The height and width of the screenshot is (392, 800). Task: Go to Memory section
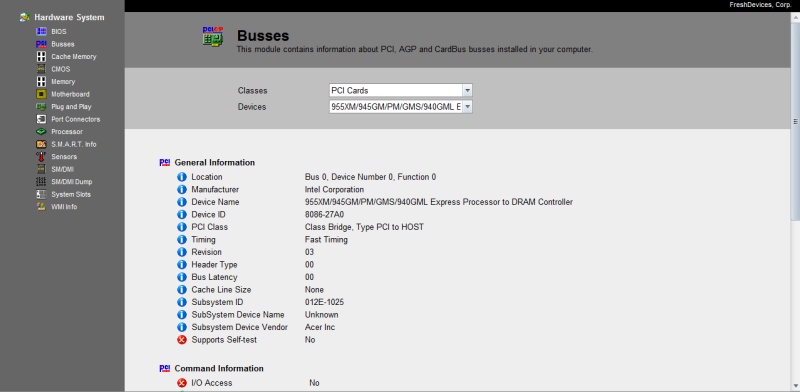click(63, 82)
